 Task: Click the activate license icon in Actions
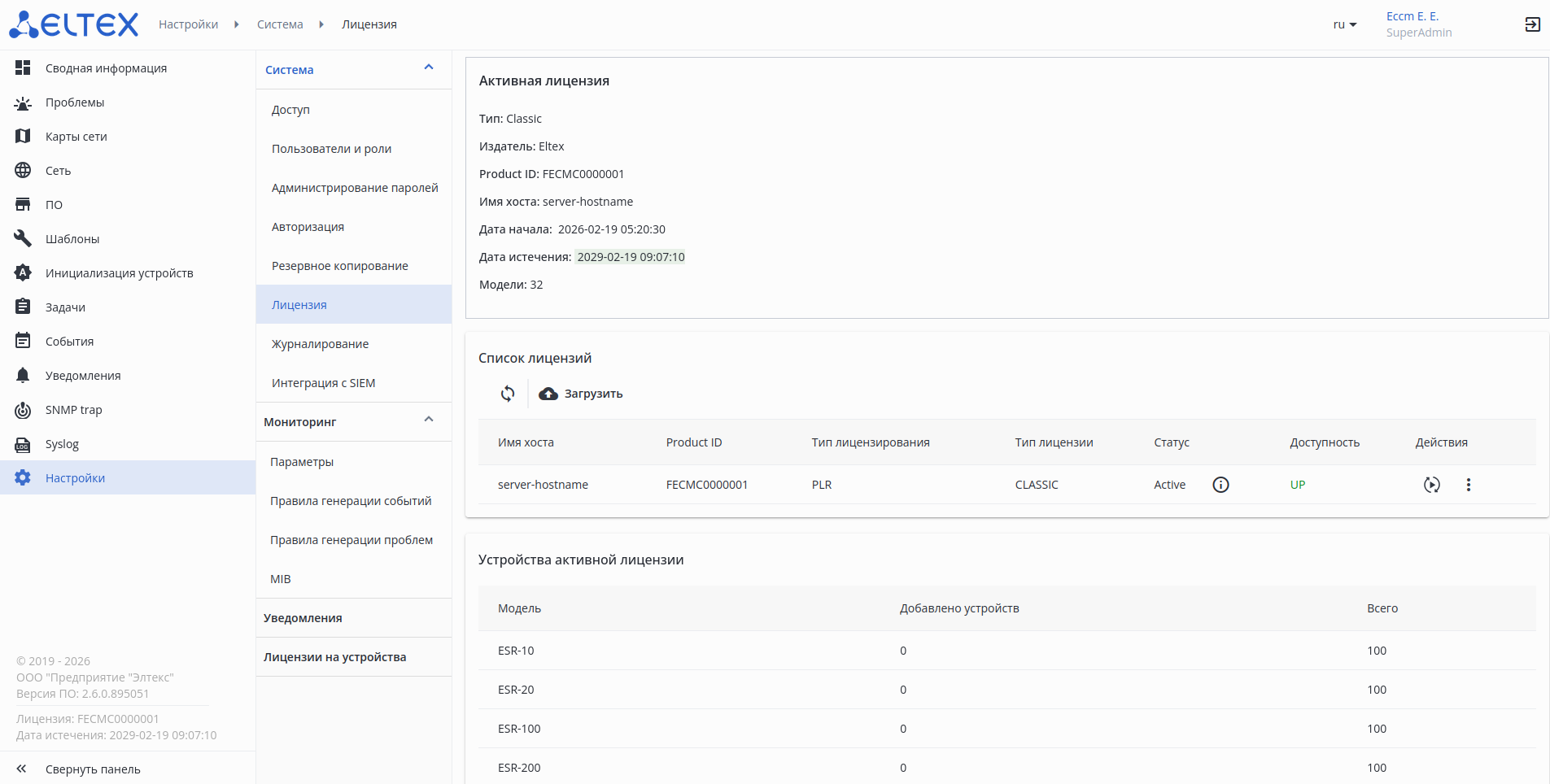tap(1431, 485)
